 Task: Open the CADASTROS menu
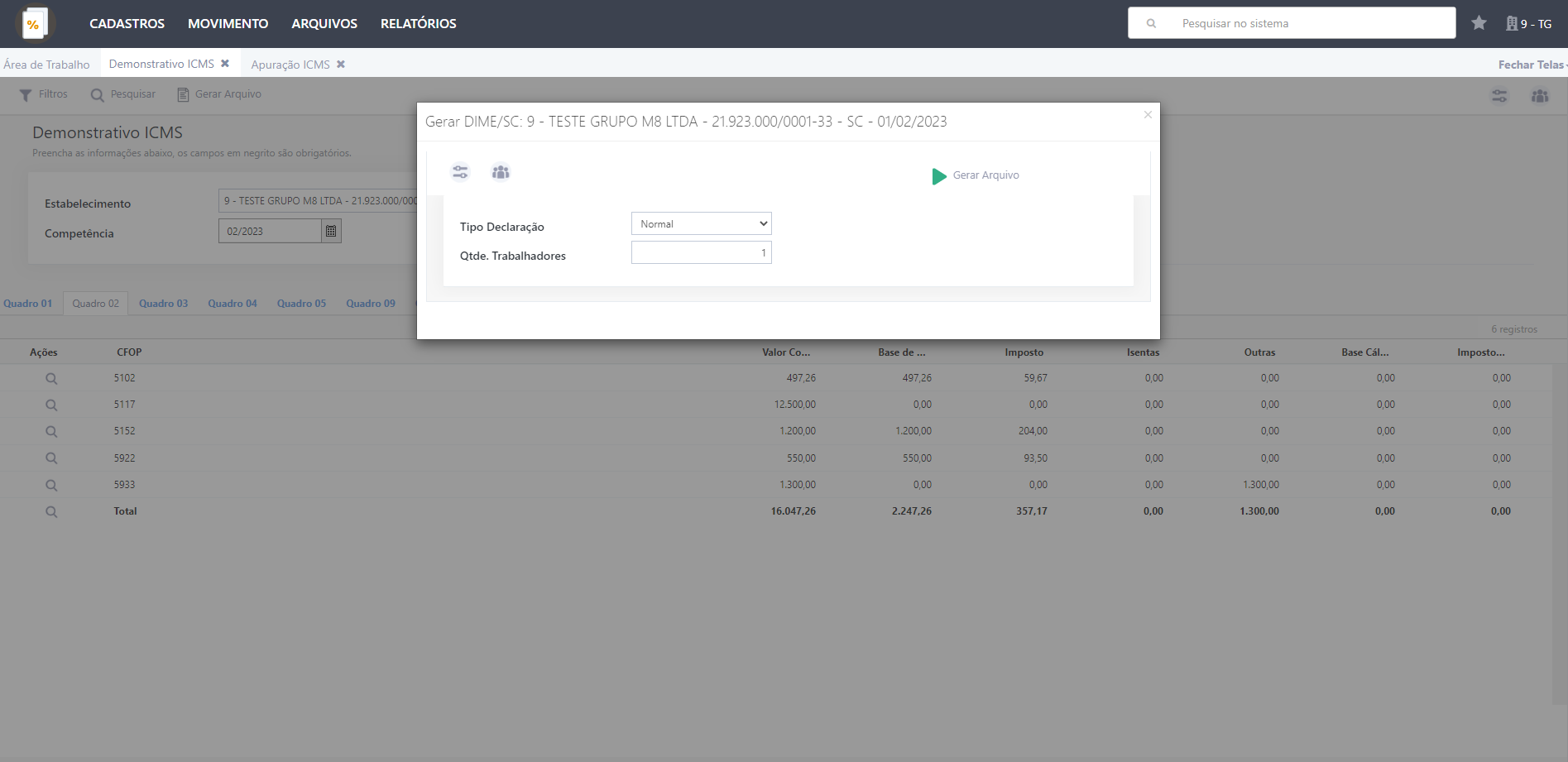[x=127, y=24]
